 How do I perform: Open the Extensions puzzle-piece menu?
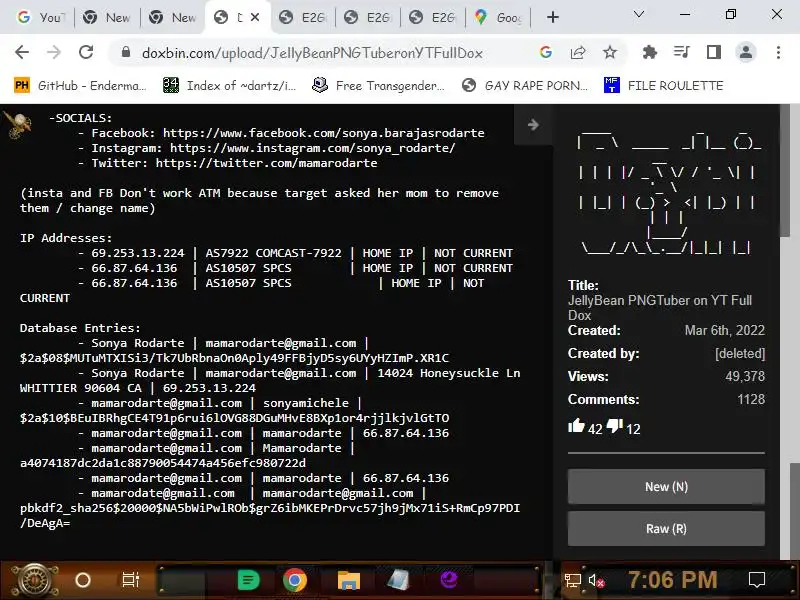[x=649, y=52]
